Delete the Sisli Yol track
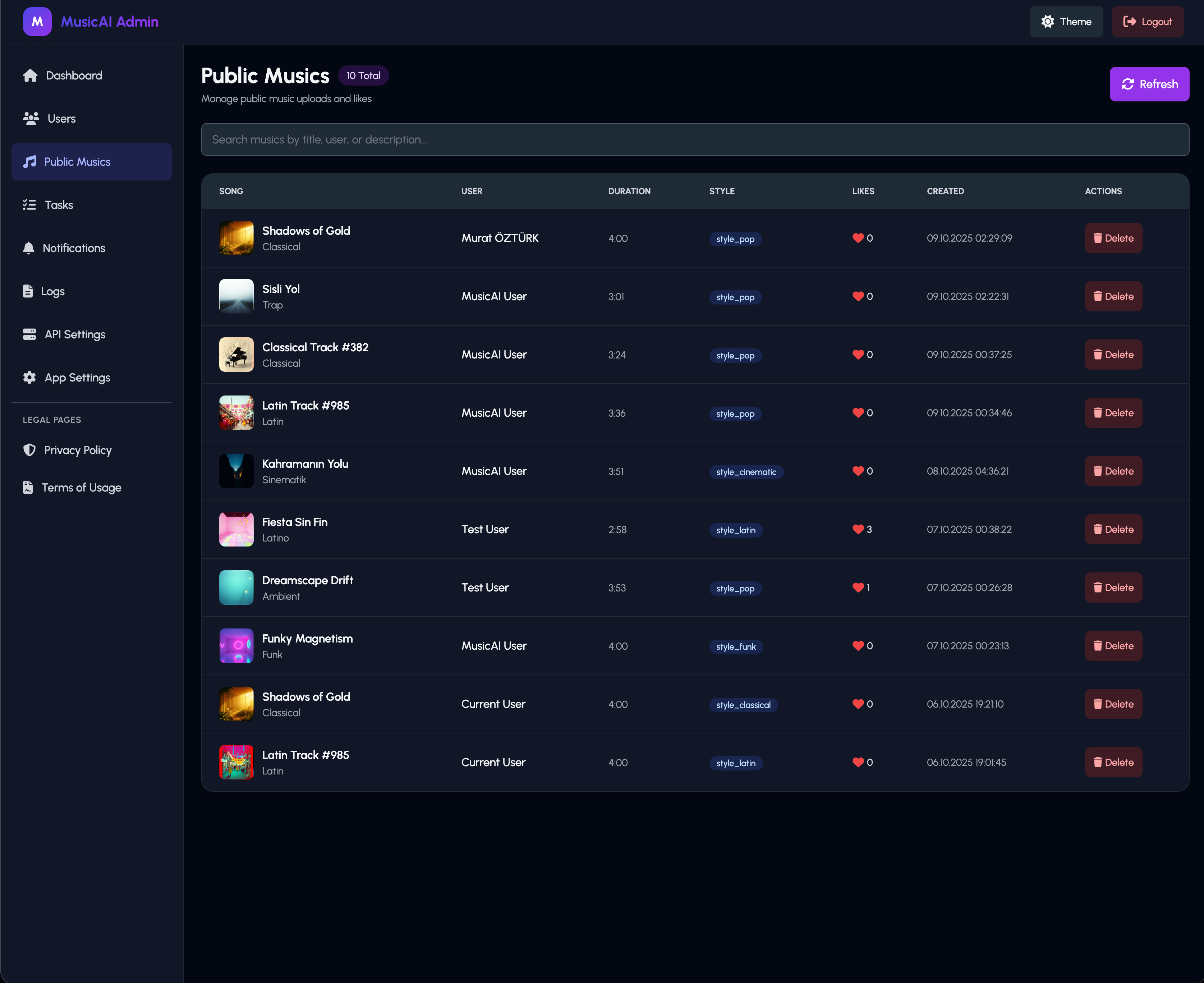The image size is (1204, 983). pyautogui.click(x=1113, y=297)
